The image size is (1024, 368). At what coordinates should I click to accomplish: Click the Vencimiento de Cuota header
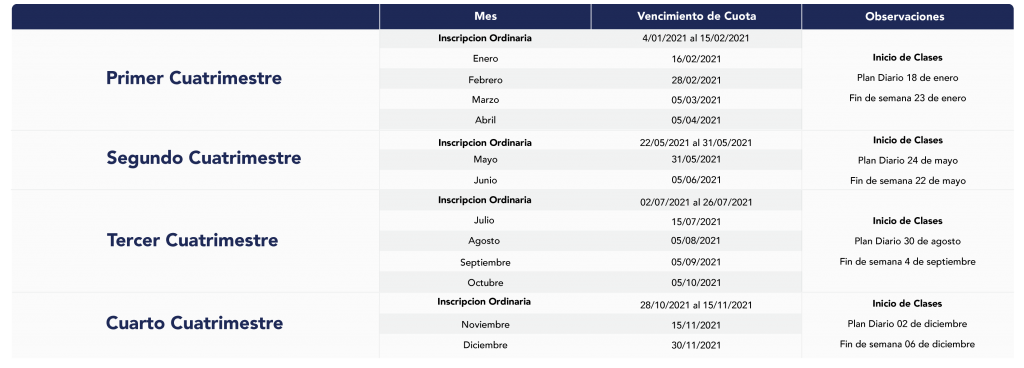[696, 17]
